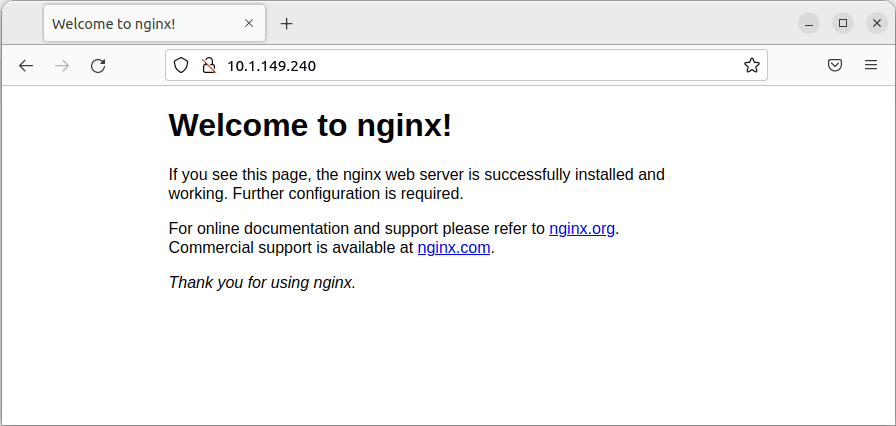The image size is (896, 426).
Task: Click the forward navigation arrow
Action: coord(62,66)
